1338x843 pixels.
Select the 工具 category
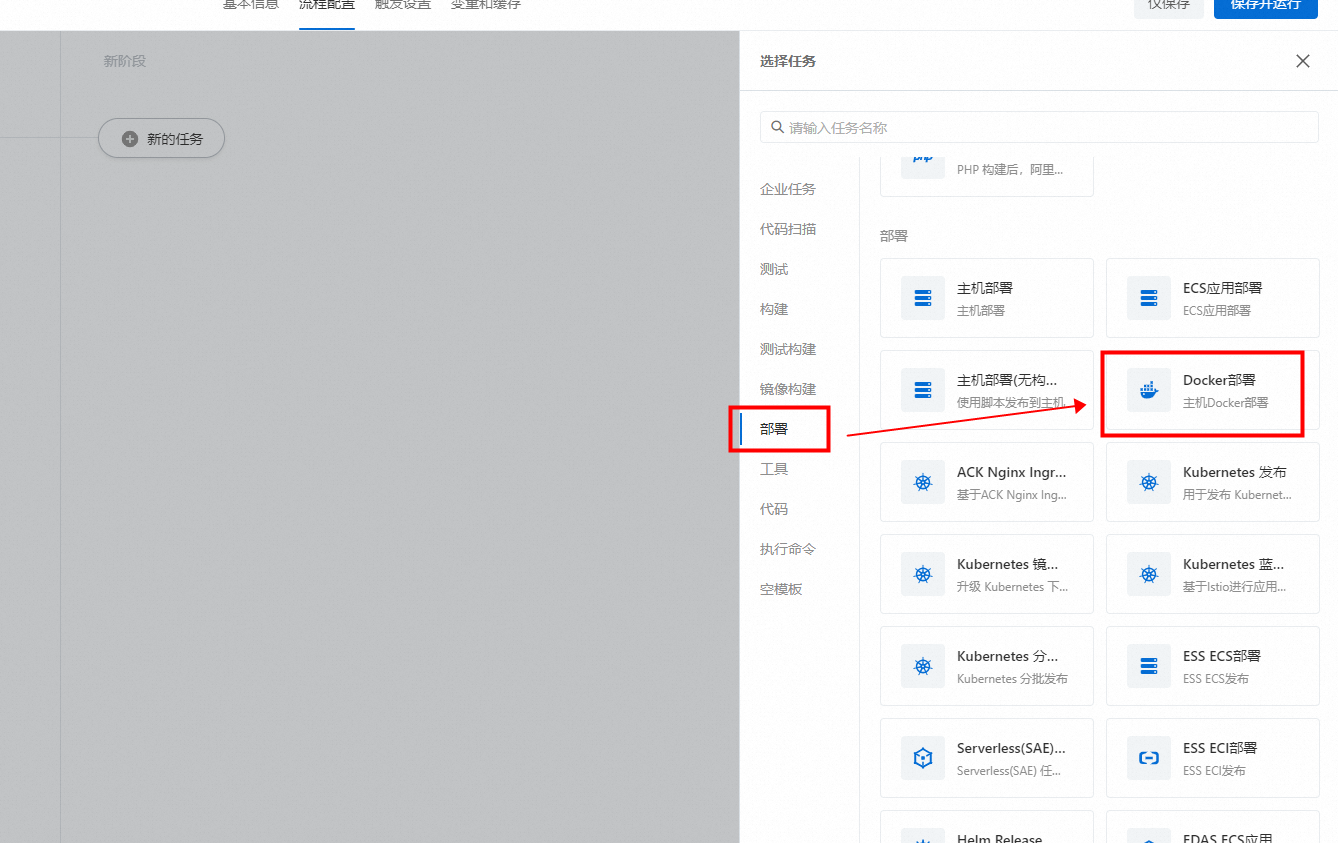point(774,469)
